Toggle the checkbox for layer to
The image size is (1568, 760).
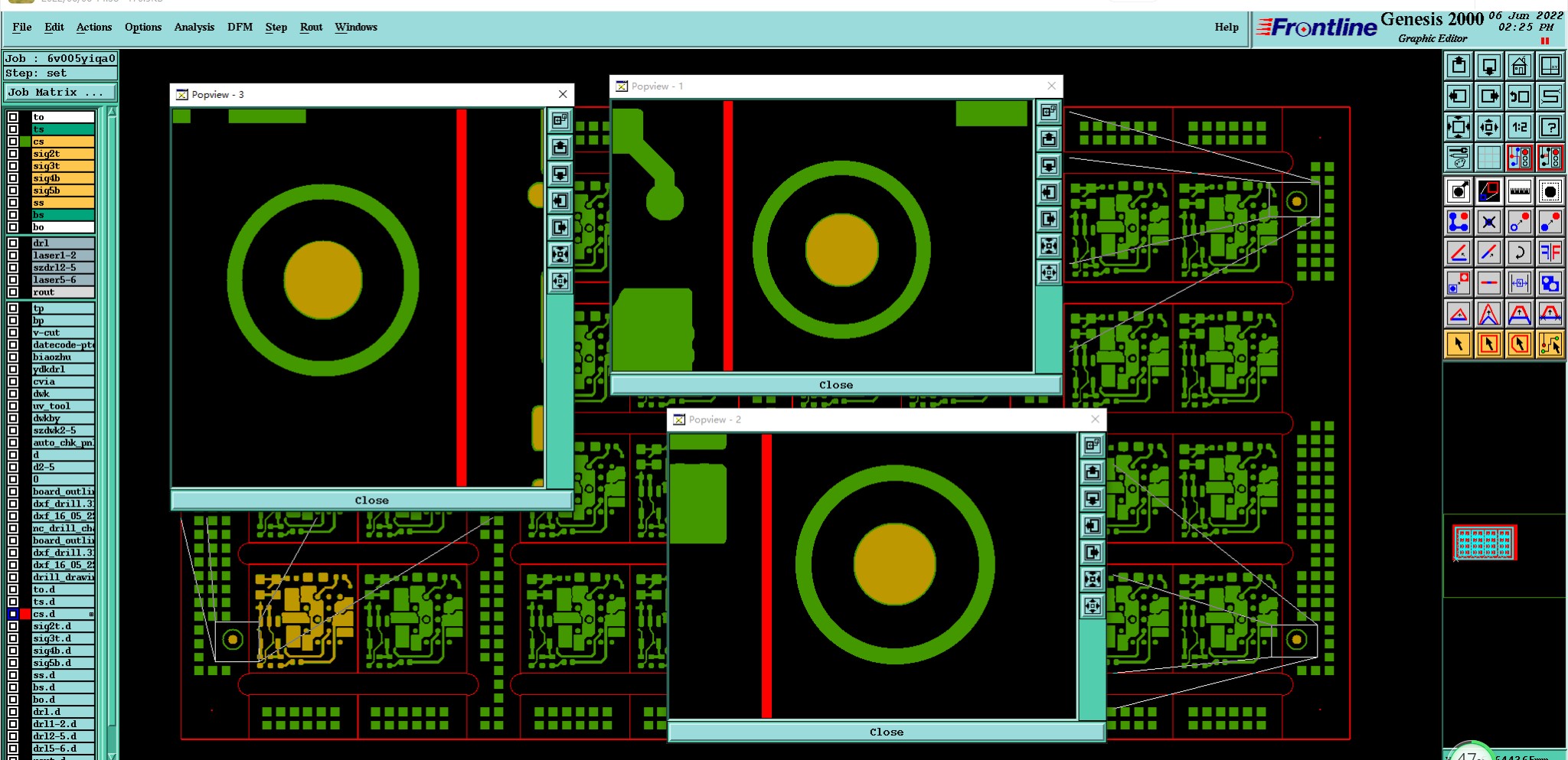13,117
